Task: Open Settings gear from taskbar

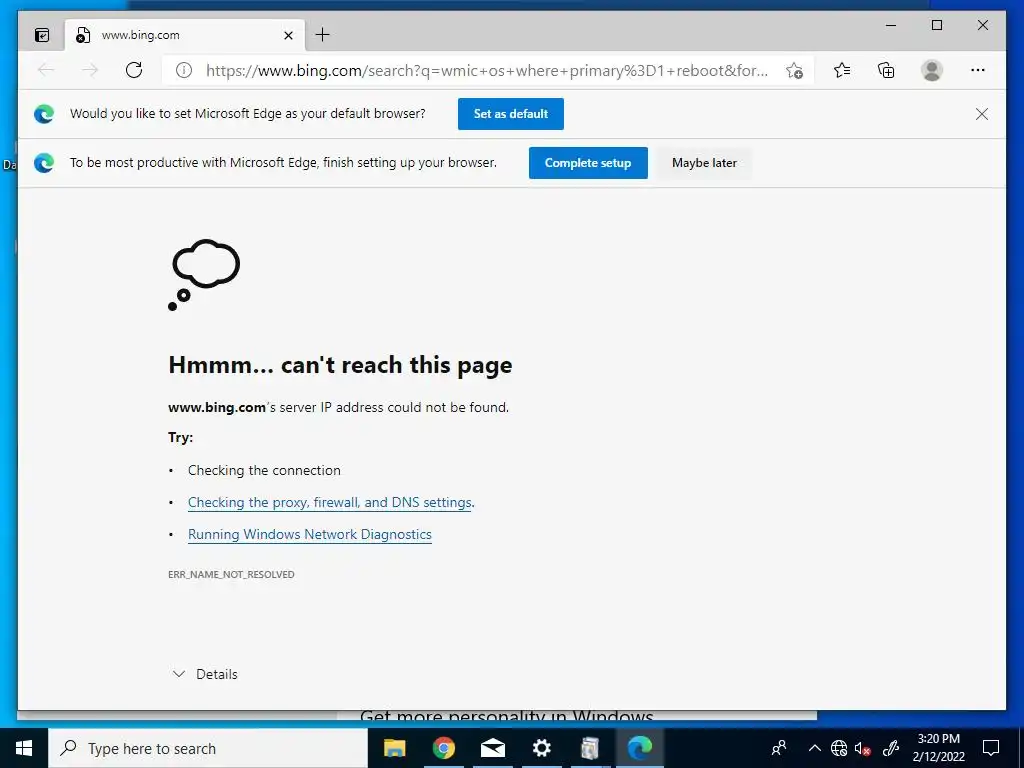Action: coord(541,748)
